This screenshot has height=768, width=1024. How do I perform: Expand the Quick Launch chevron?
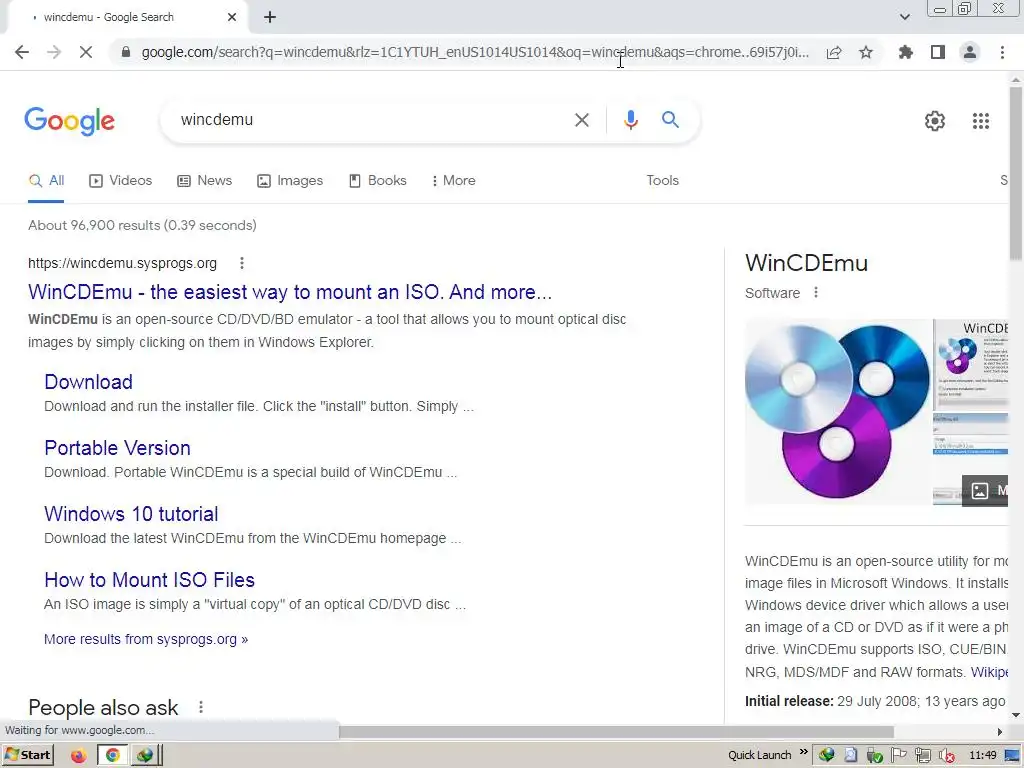click(x=803, y=752)
